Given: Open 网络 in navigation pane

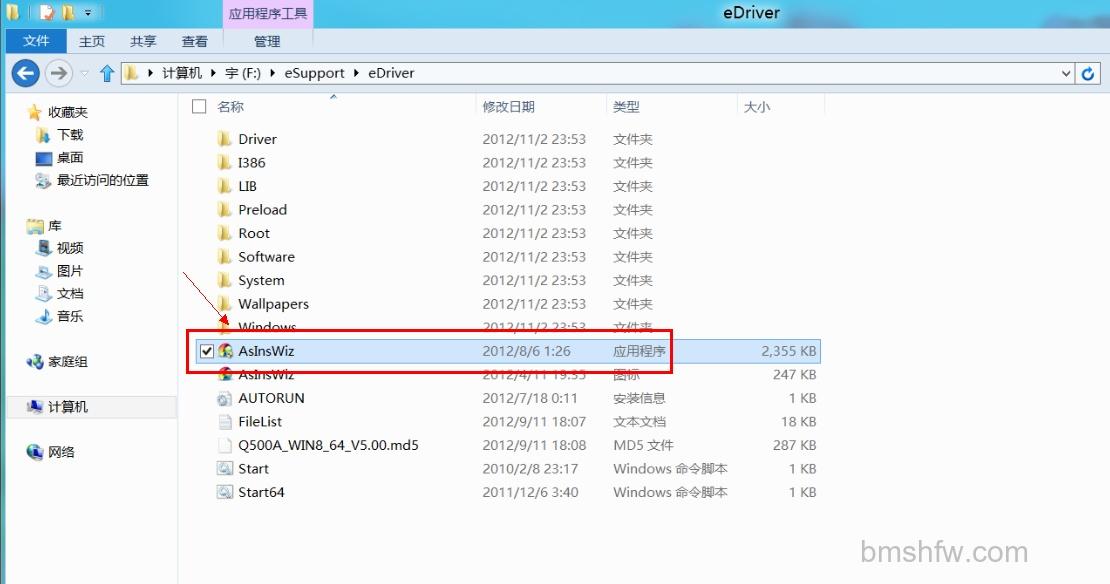Looking at the screenshot, I should pos(61,452).
